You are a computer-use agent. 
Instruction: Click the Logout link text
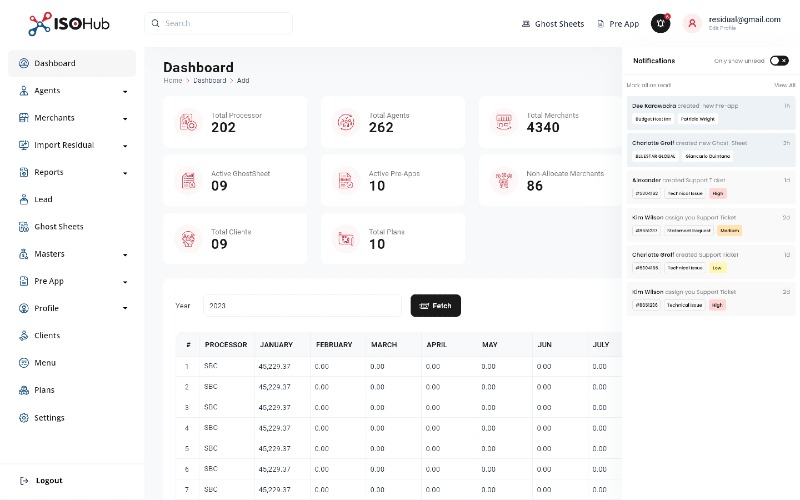49,481
